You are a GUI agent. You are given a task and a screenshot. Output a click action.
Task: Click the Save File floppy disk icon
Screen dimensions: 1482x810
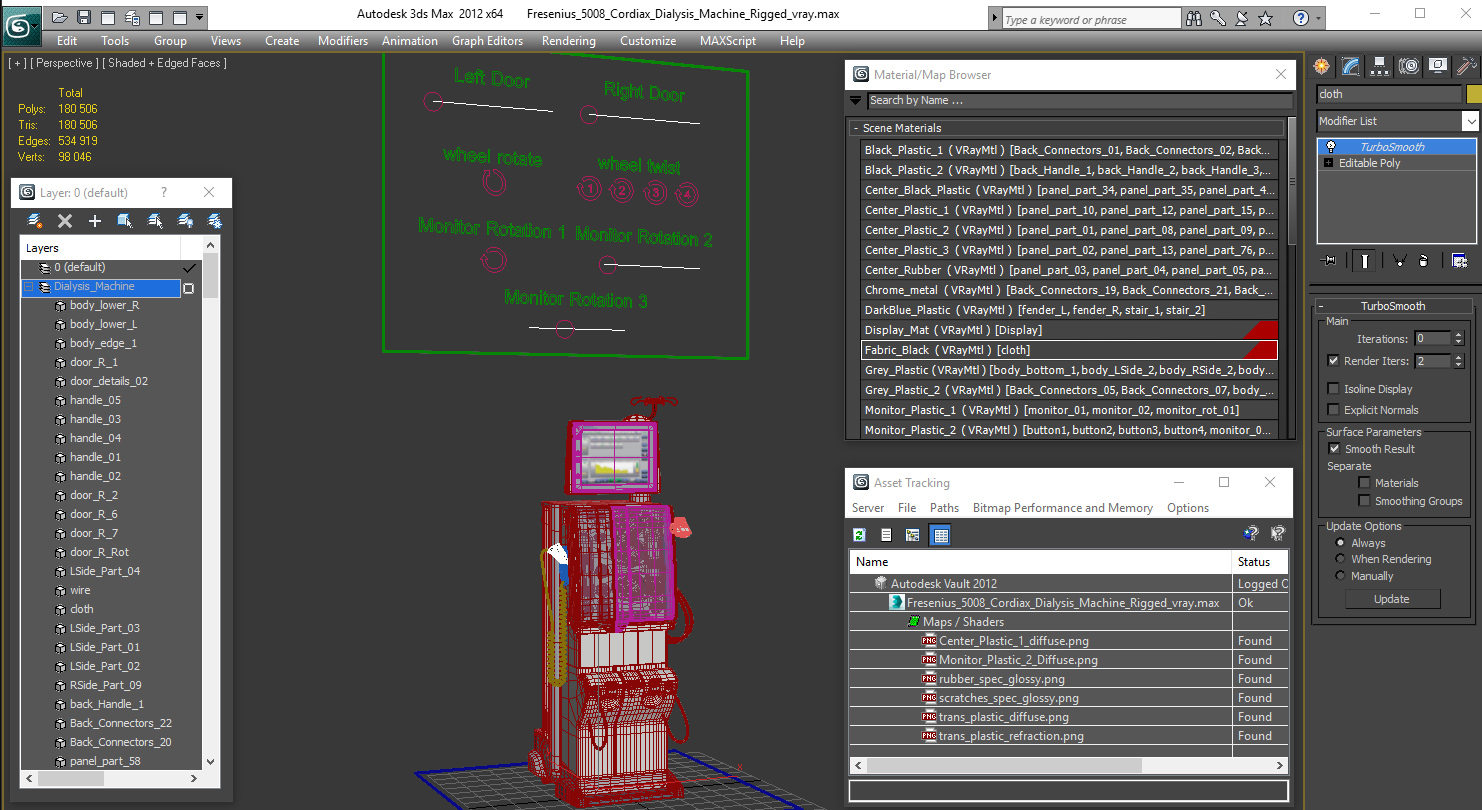point(84,17)
